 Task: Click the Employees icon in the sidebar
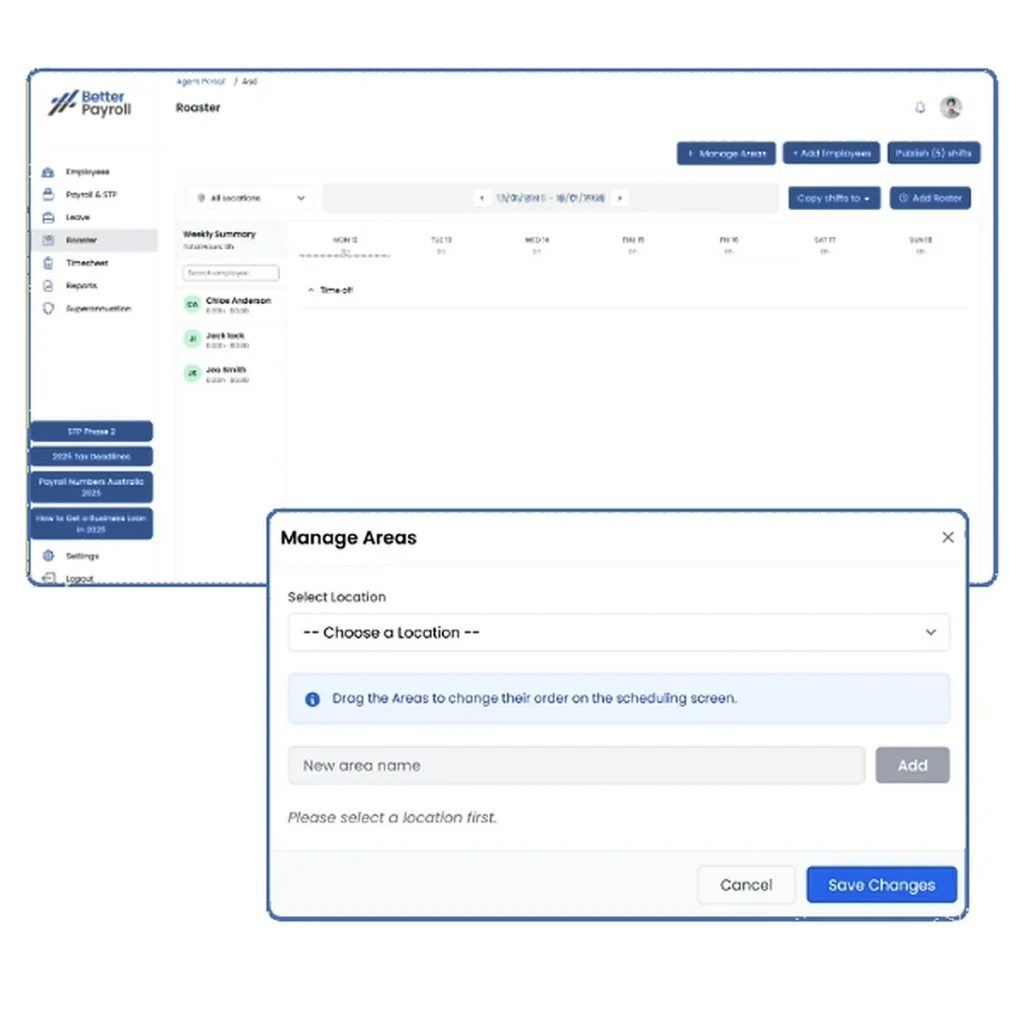(48, 172)
